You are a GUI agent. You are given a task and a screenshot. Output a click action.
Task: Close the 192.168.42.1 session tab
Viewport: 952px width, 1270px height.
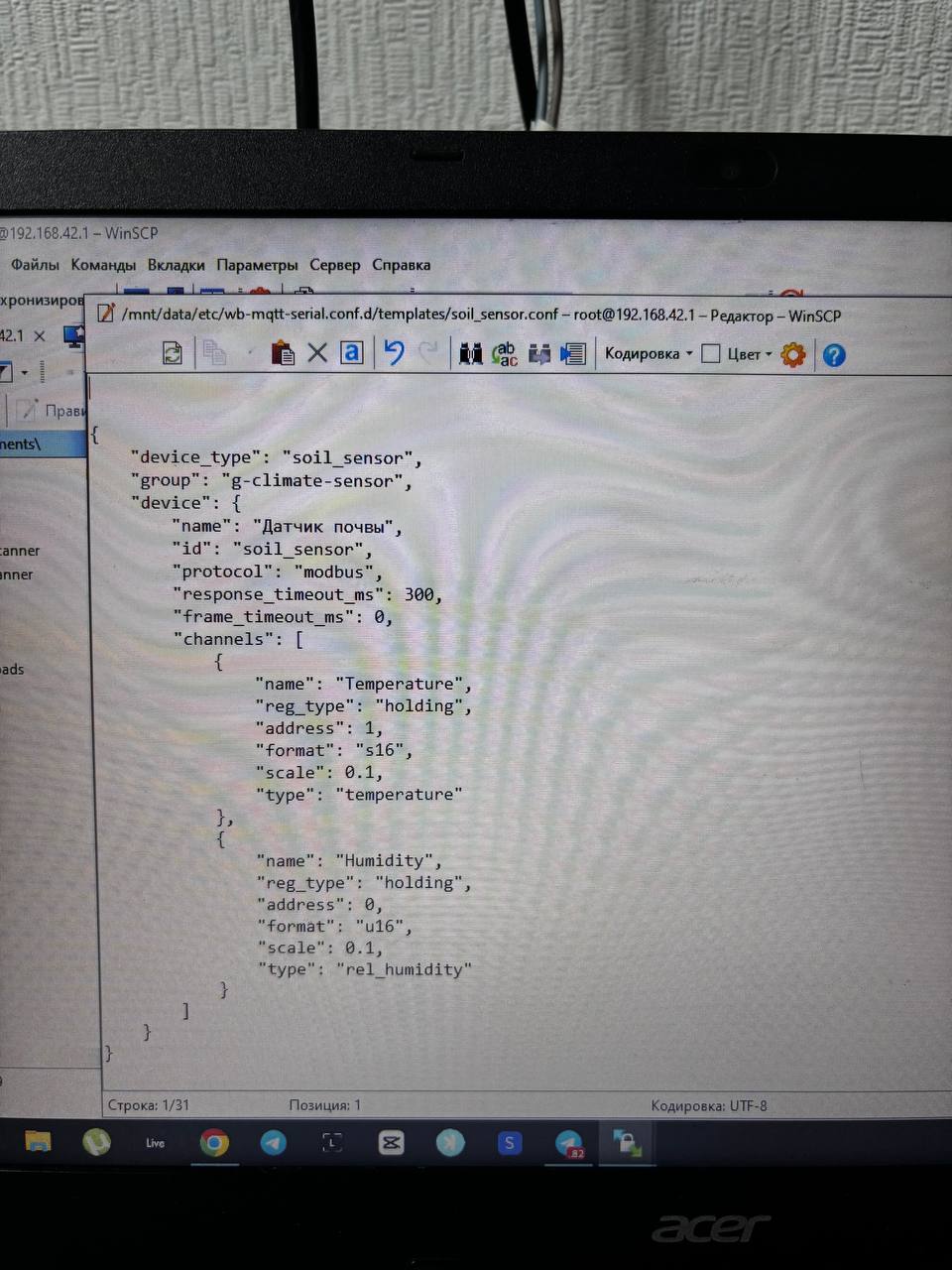40,336
